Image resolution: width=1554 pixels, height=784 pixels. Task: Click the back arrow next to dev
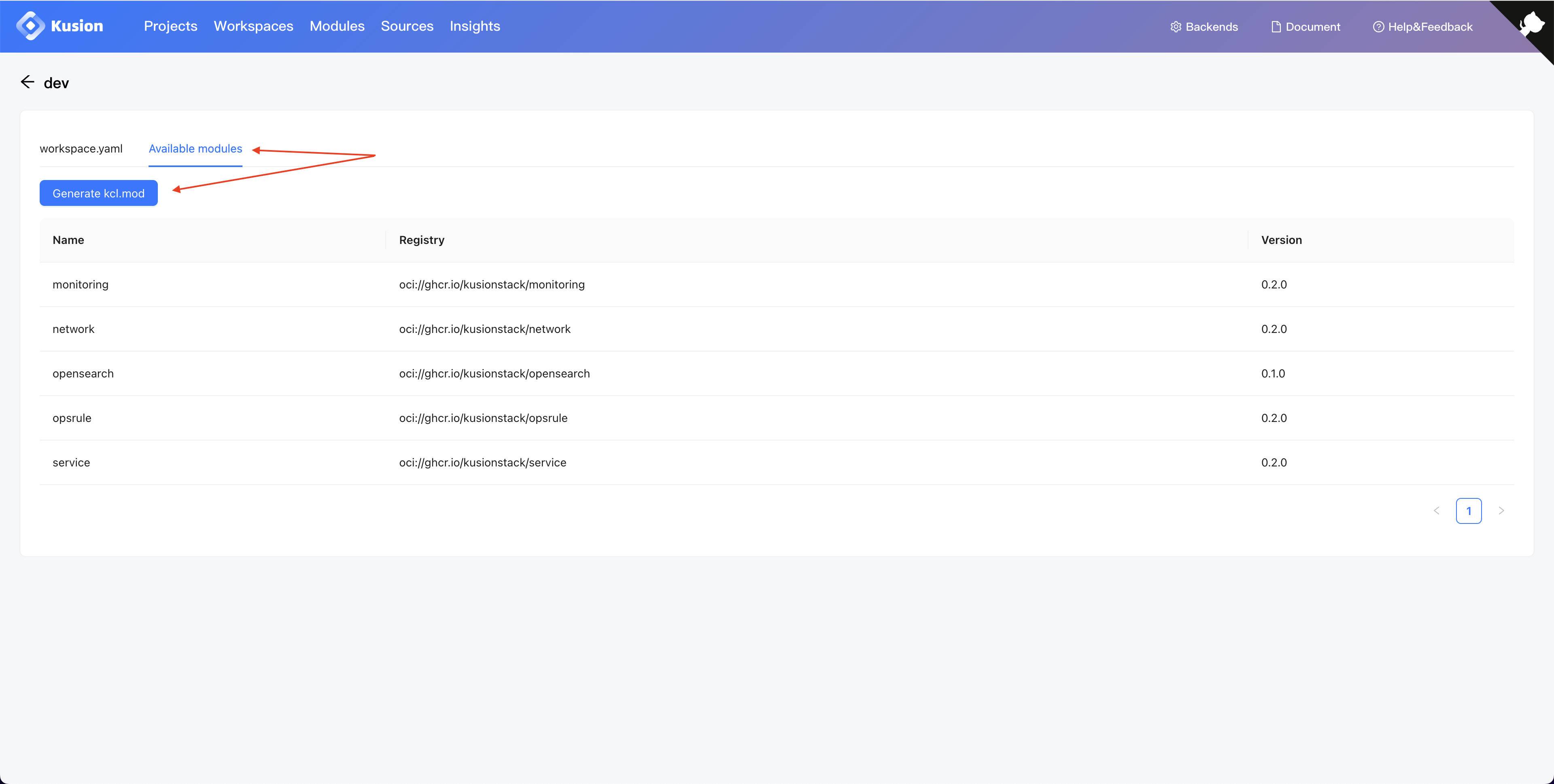(27, 82)
